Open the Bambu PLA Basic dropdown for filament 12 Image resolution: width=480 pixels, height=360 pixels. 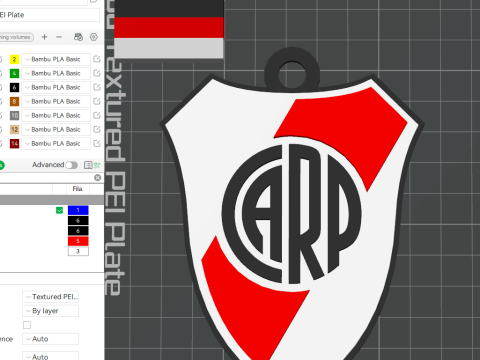(x=56, y=129)
